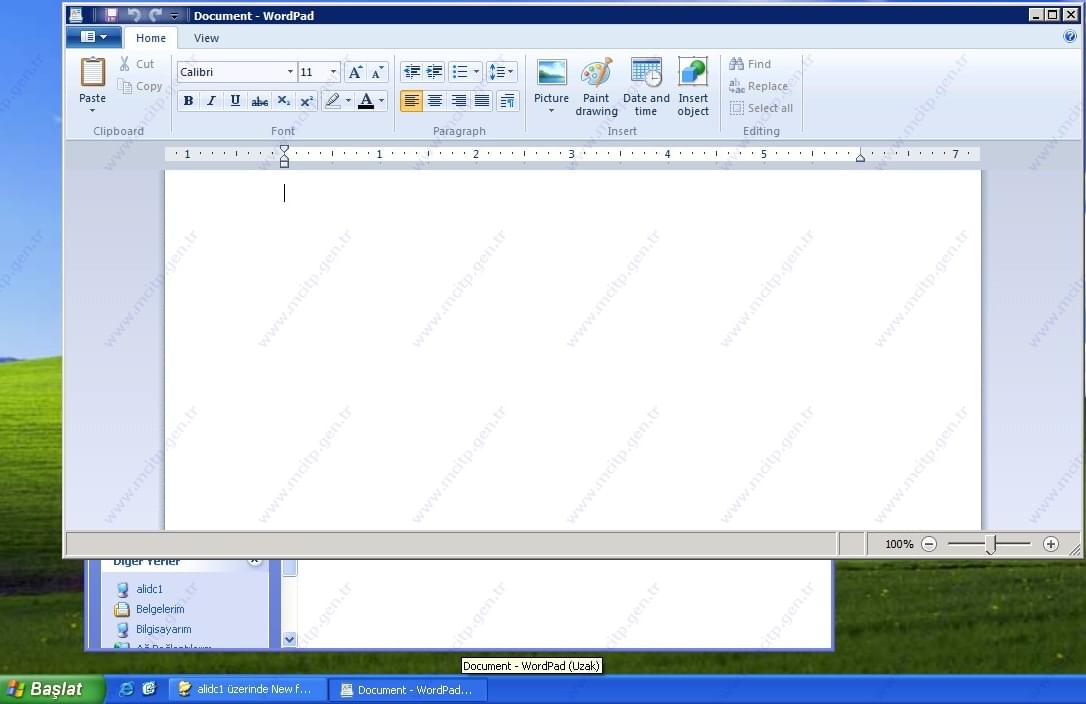The width and height of the screenshot is (1086, 704).
Task: Expand the Picture dropdown arrow
Action: [x=551, y=111]
